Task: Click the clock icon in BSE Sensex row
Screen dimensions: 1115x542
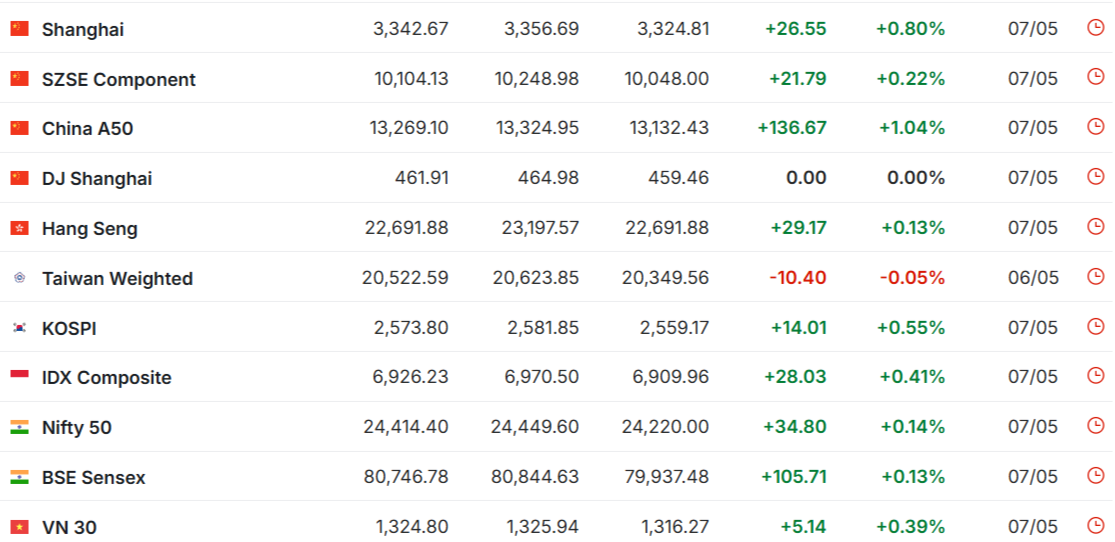Action: click(1096, 476)
